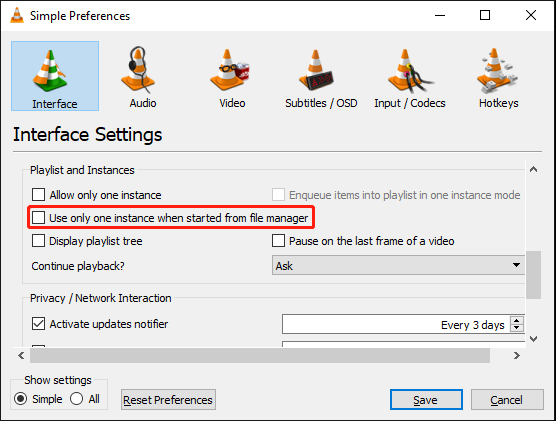Cancel the preferences dialog

507,400
